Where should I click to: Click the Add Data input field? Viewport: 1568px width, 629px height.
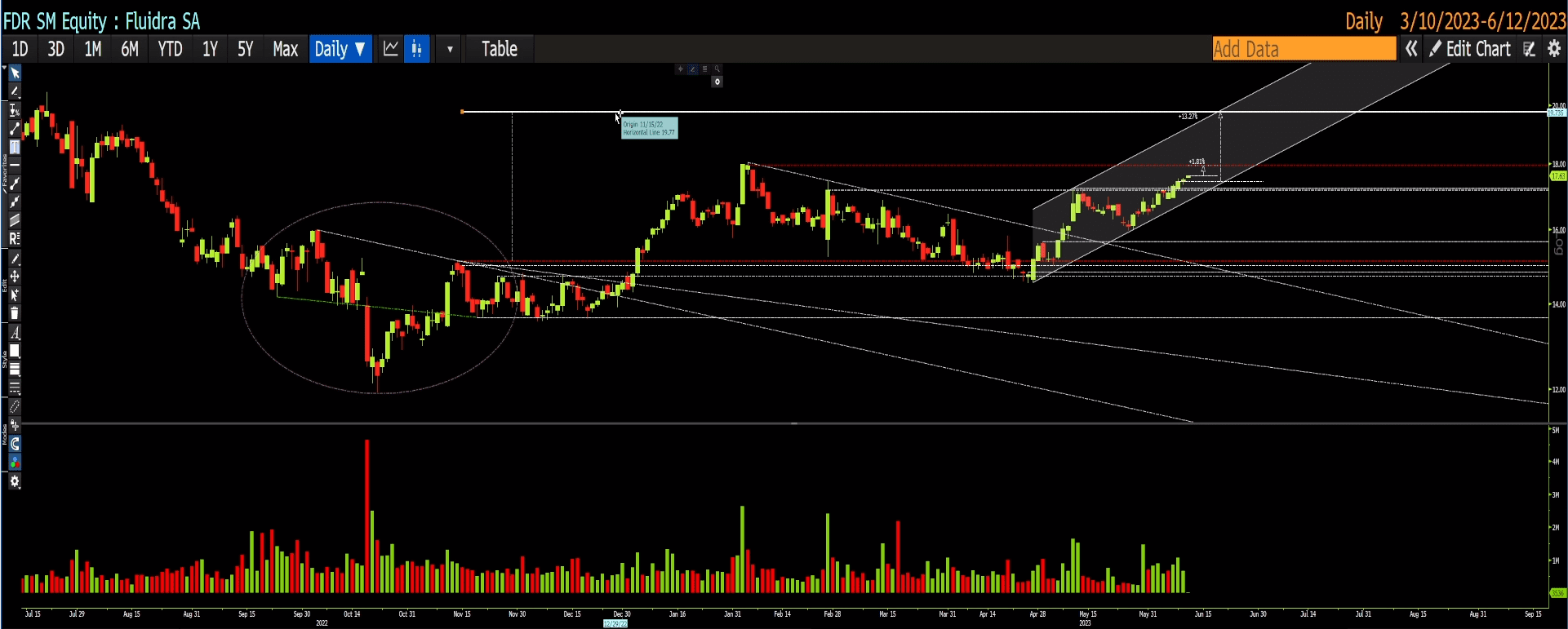click(1304, 49)
